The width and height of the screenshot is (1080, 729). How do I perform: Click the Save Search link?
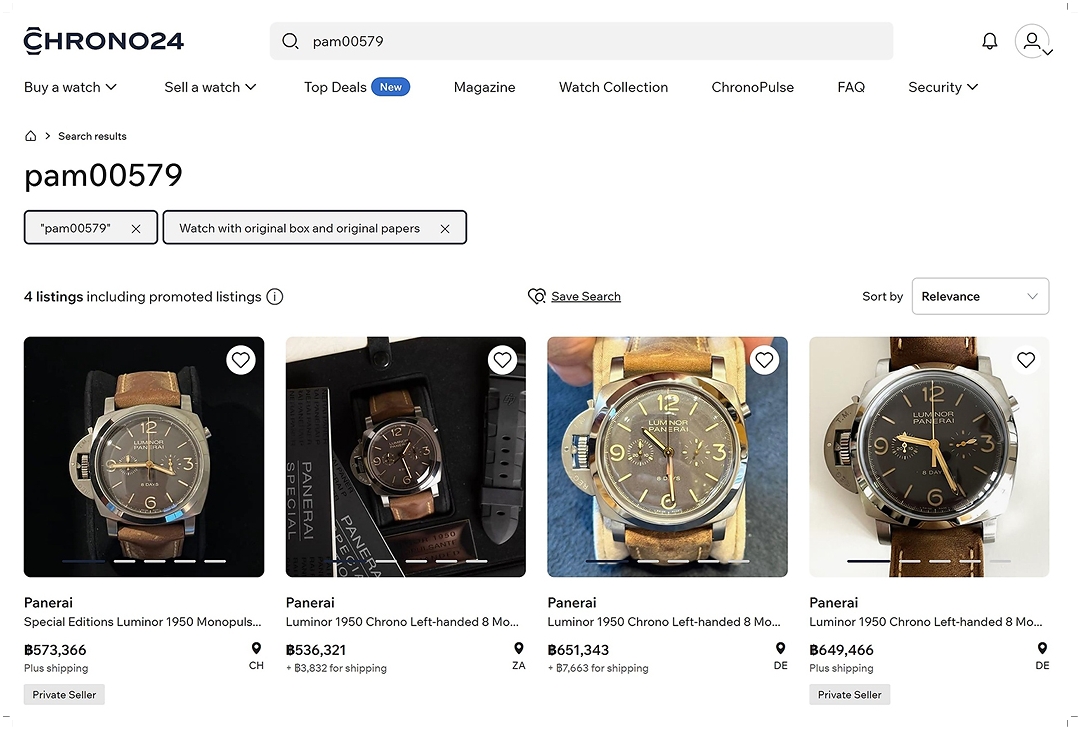(x=585, y=297)
